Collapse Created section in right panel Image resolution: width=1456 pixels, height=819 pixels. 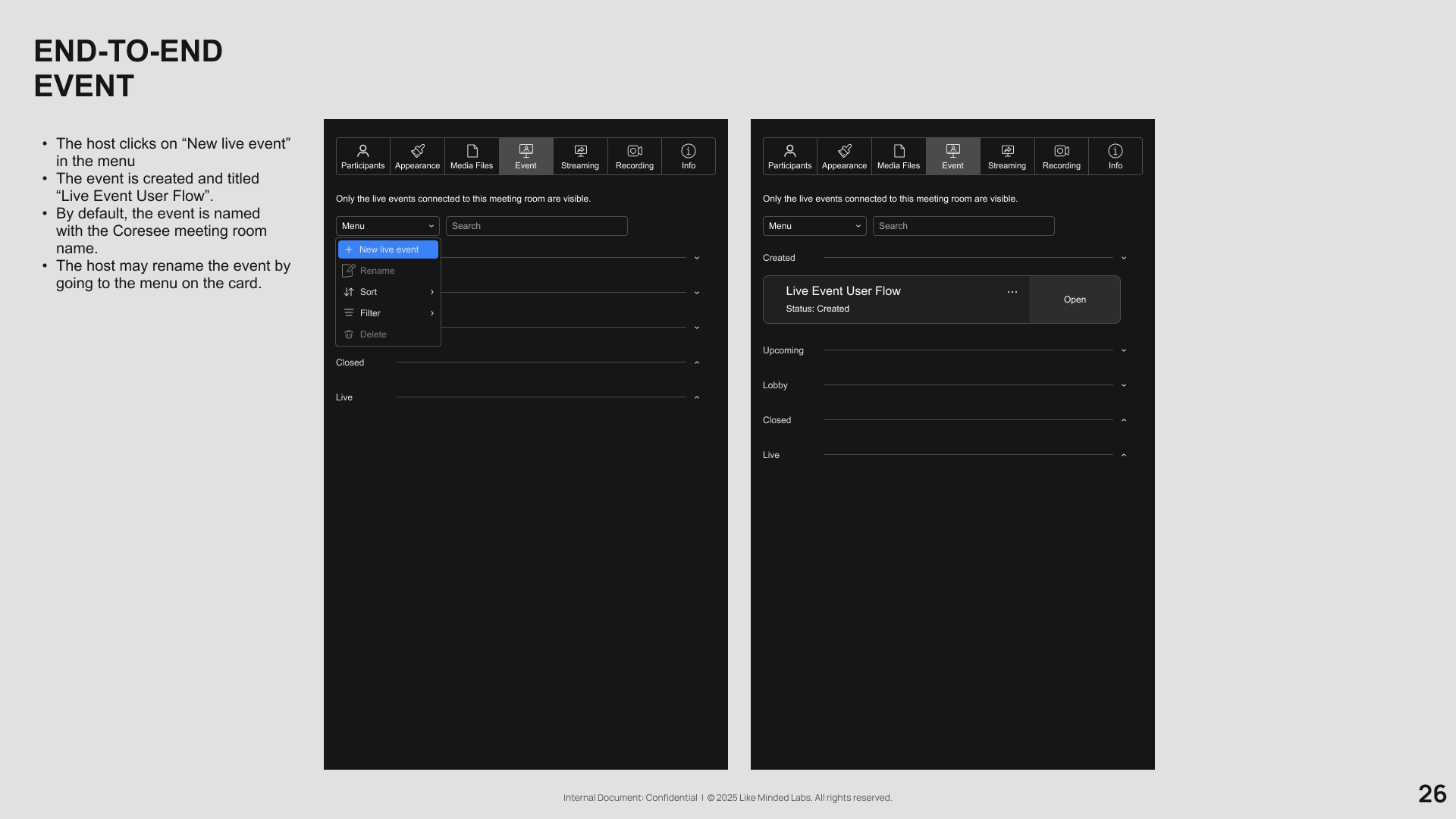[x=1124, y=258]
